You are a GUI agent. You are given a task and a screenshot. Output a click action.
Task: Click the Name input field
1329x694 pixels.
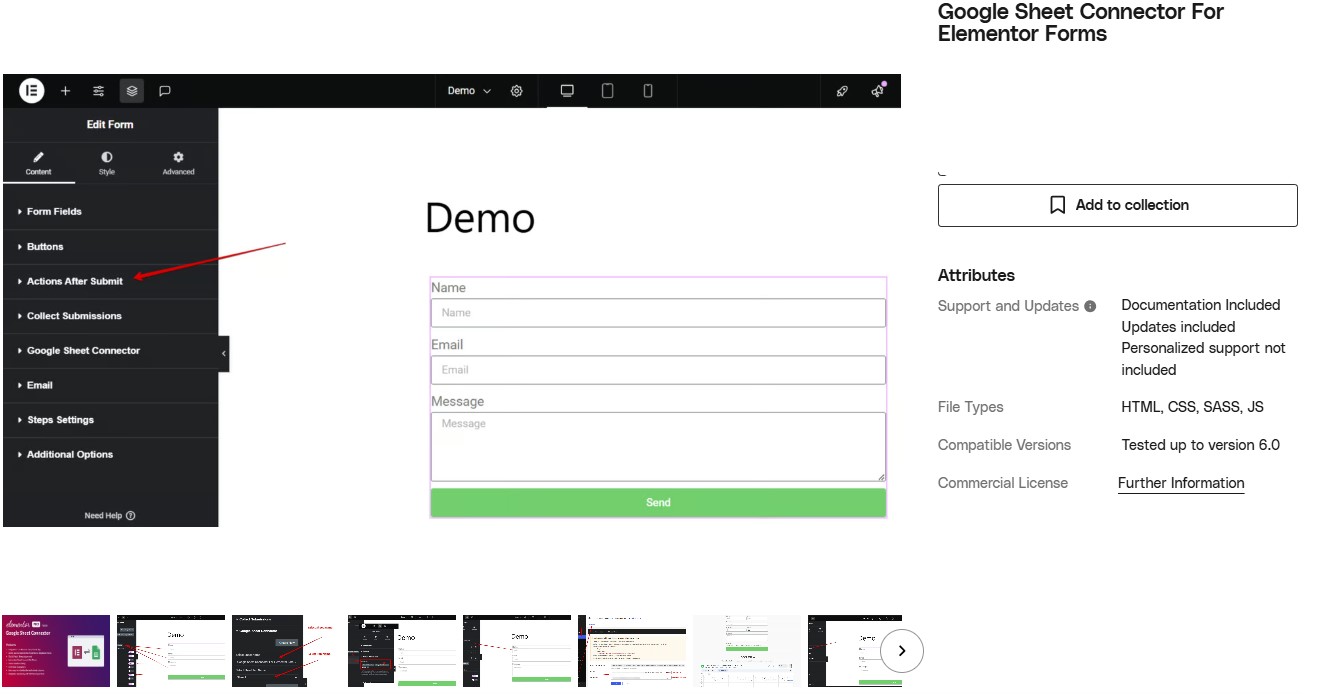tap(658, 313)
